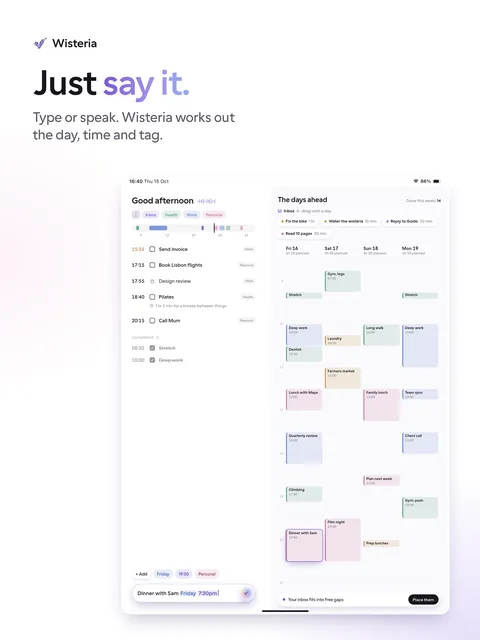Open the Prep lunches event on Sunday

[x=382, y=543]
